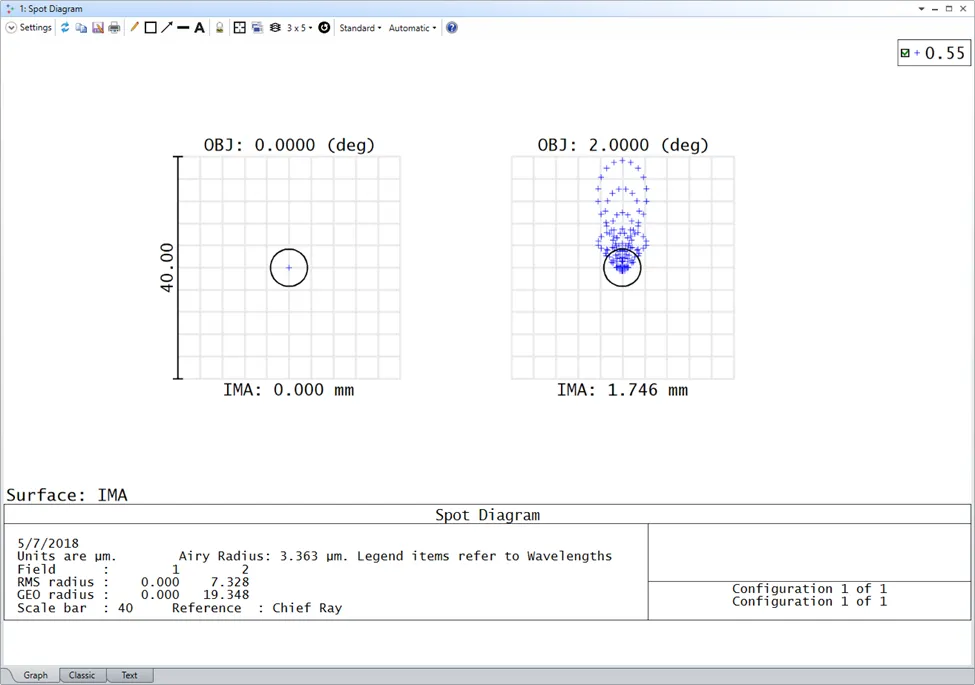Switch to the Classic tab

click(82, 675)
